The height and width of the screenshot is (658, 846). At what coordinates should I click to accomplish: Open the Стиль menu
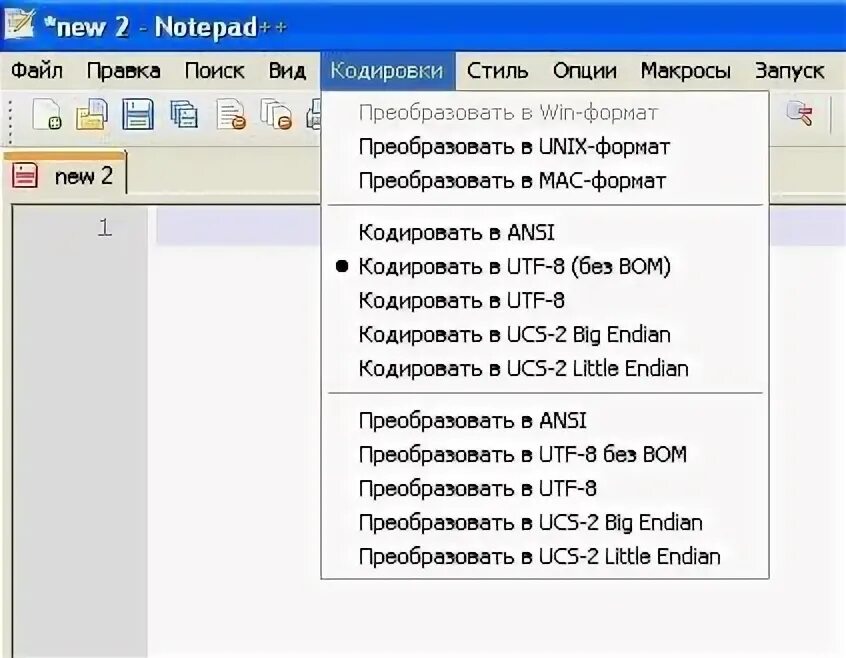point(497,71)
